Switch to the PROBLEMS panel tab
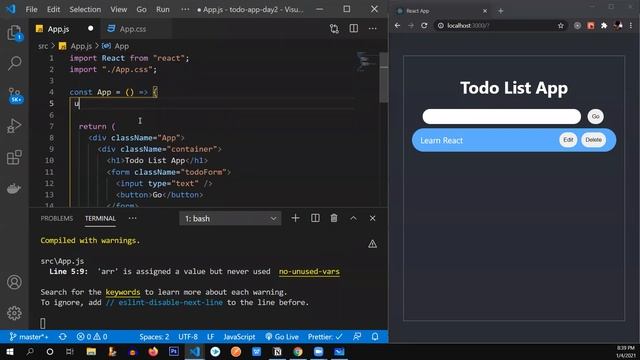Viewport: 640px width, 360px height. click(x=57, y=218)
